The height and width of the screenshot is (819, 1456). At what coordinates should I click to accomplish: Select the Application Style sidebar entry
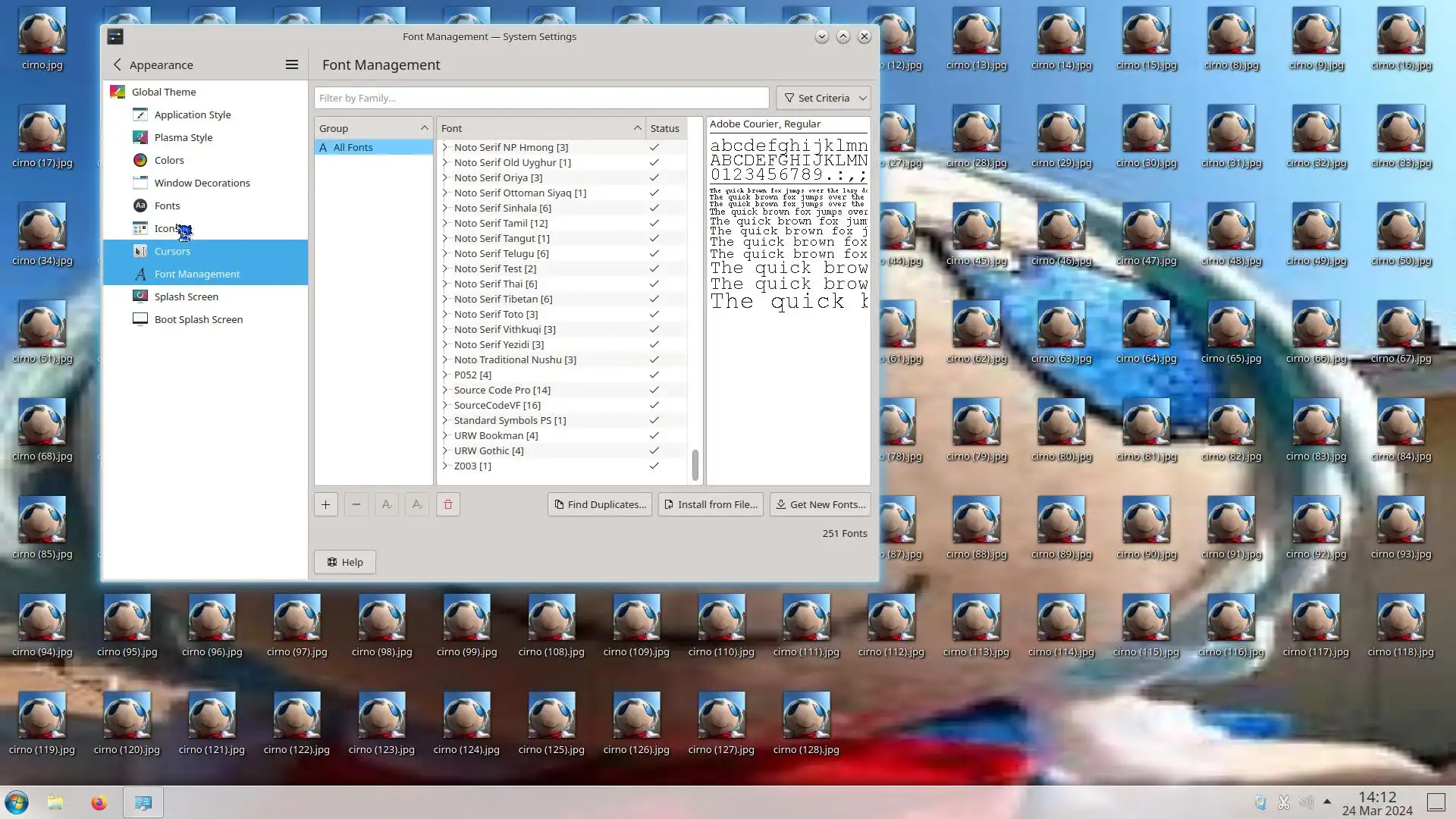pyautogui.click(x=193, y=115)
